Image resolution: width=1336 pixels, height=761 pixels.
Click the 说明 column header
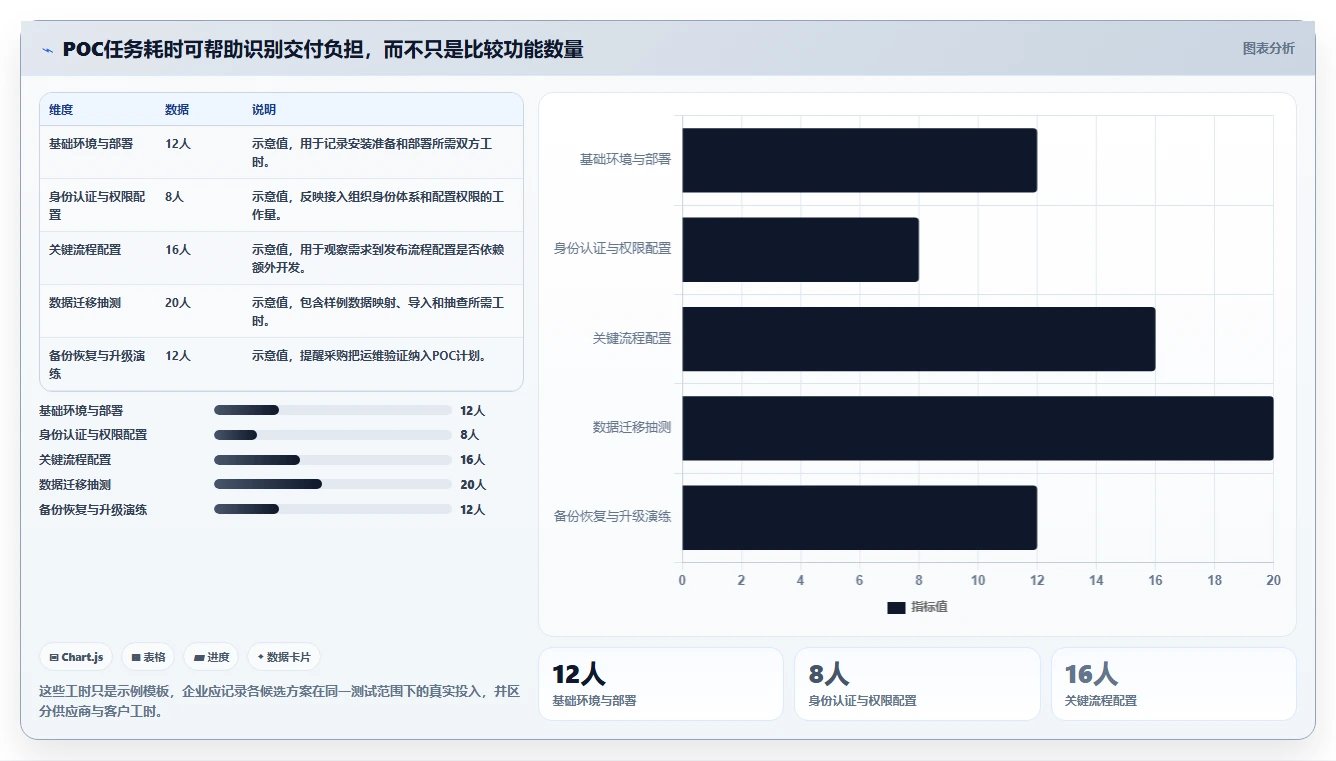click(x=264, y=109)
